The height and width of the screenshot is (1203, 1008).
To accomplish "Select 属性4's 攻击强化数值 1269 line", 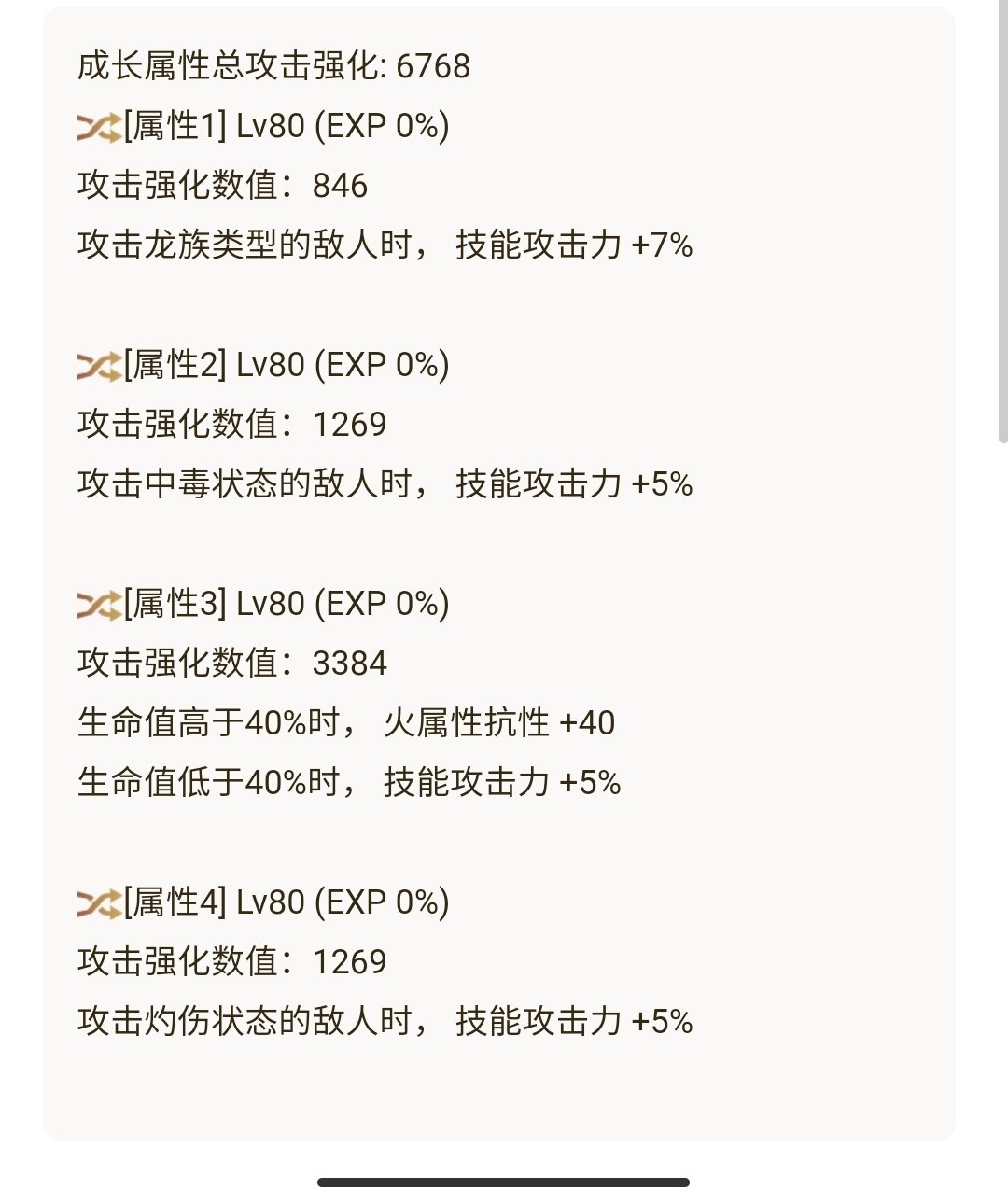I will 231,962.
